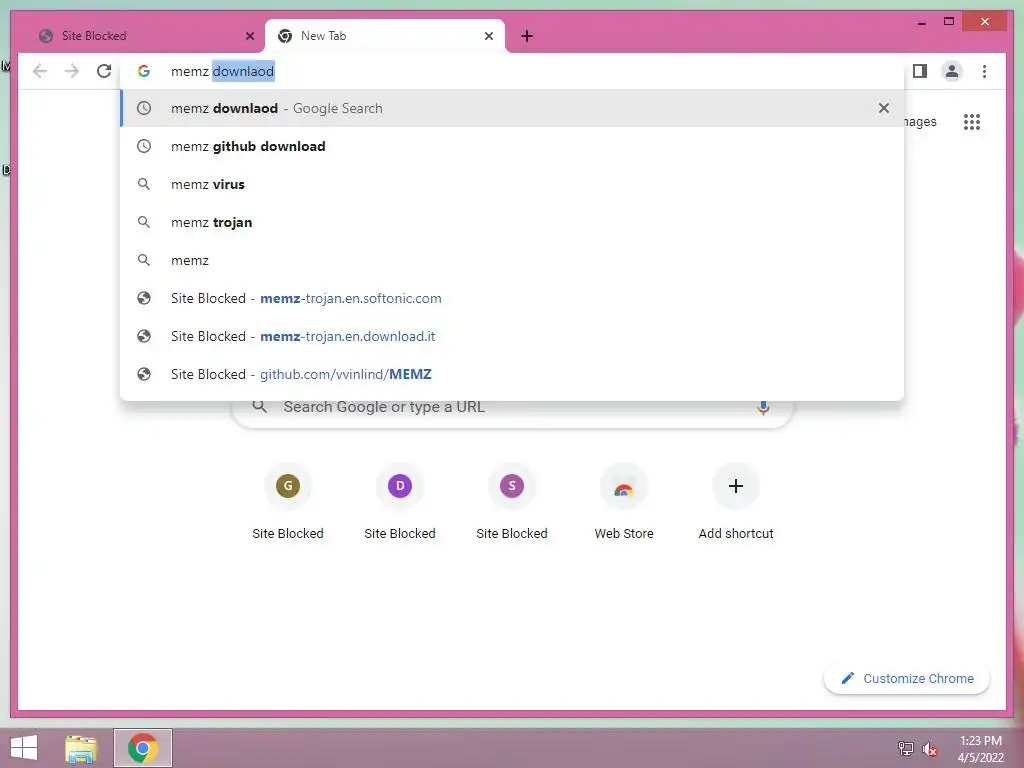Maximize the Chrome window

pyautogui.click(x=949, y=22)
